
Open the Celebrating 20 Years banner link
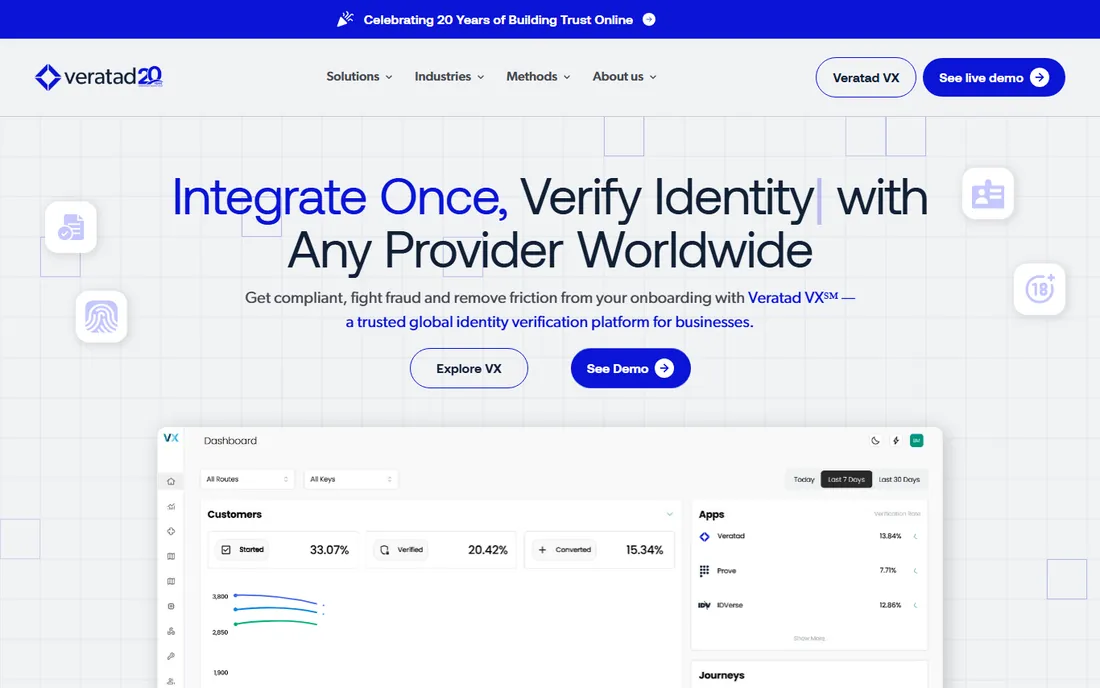498,20
